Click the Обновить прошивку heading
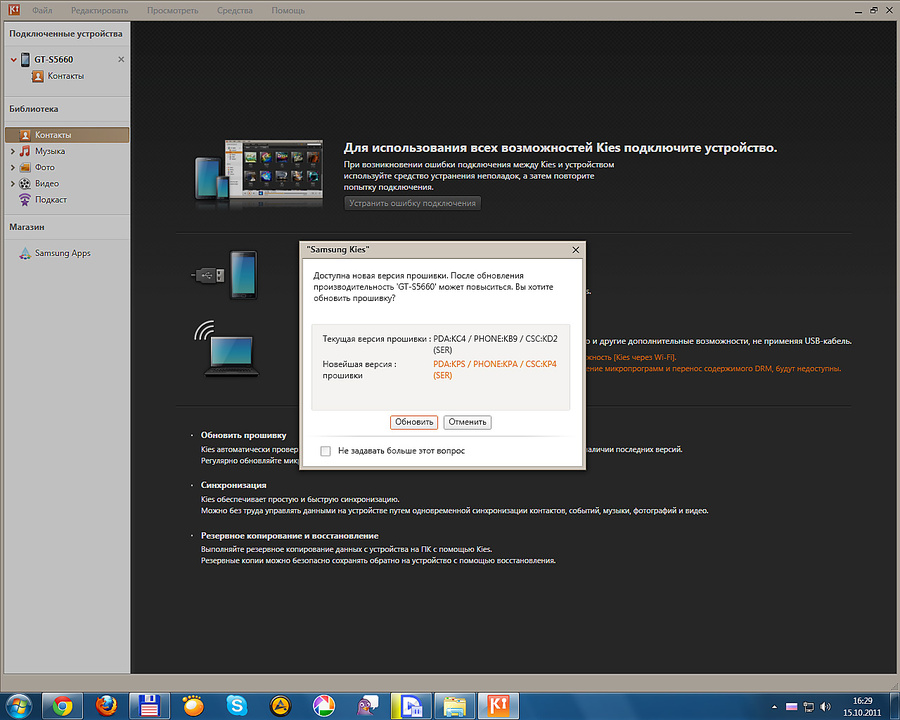900x720 pixels. tap(243, 435)
